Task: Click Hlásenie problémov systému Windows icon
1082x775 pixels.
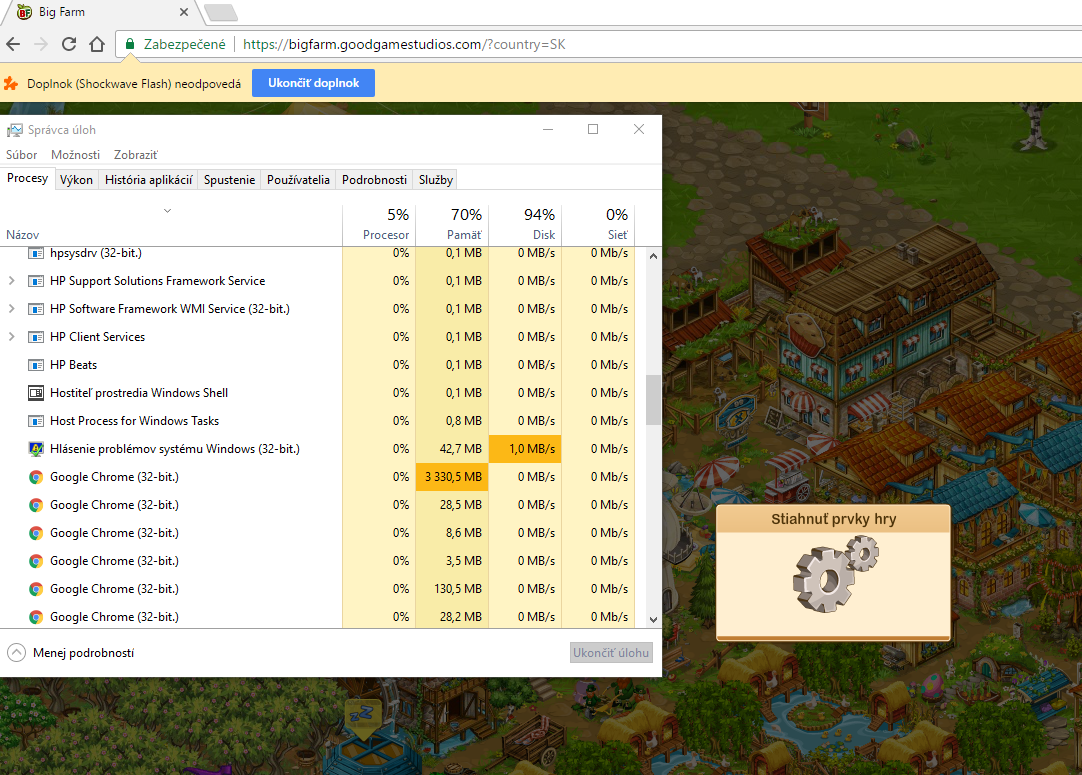Action: click(36, 449)
